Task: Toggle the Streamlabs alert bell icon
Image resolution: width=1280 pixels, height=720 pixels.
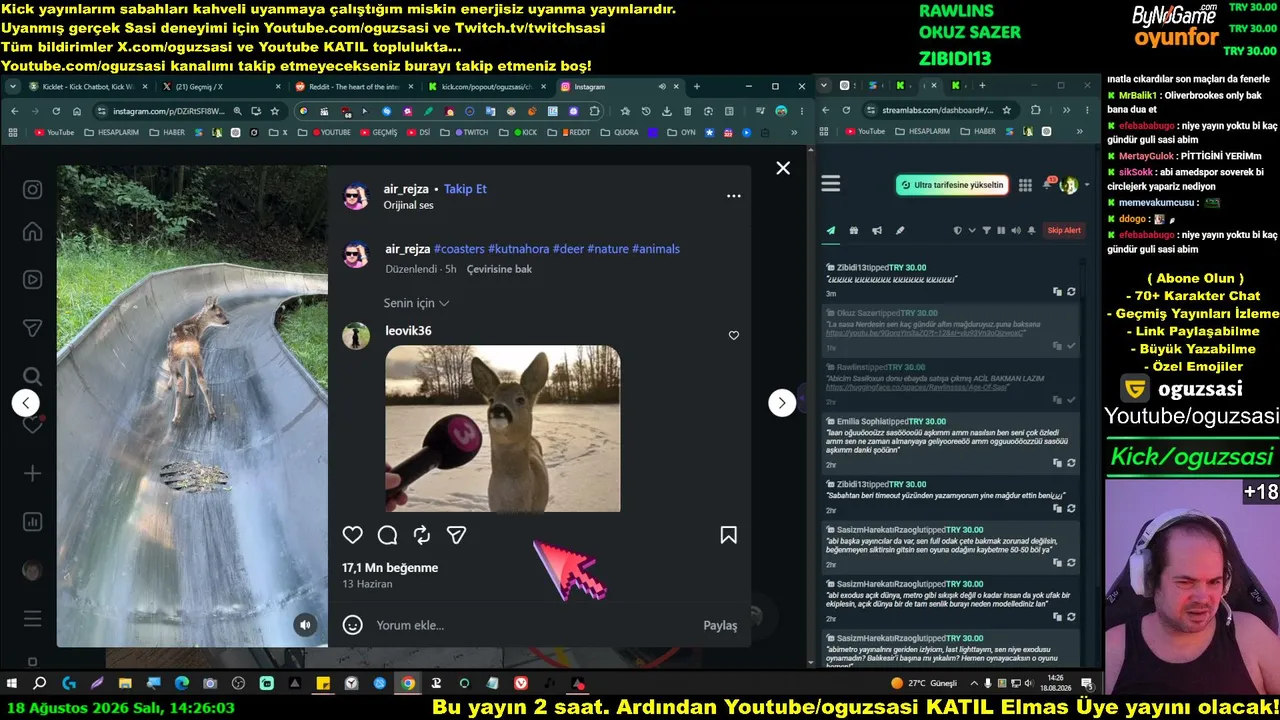Action: pyautogui.click(x=1032, y=230)
